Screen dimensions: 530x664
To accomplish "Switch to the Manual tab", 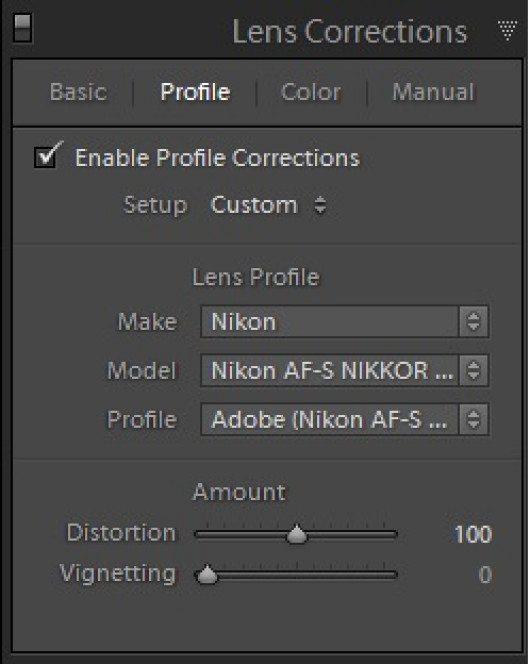I will tap(433, 92).
